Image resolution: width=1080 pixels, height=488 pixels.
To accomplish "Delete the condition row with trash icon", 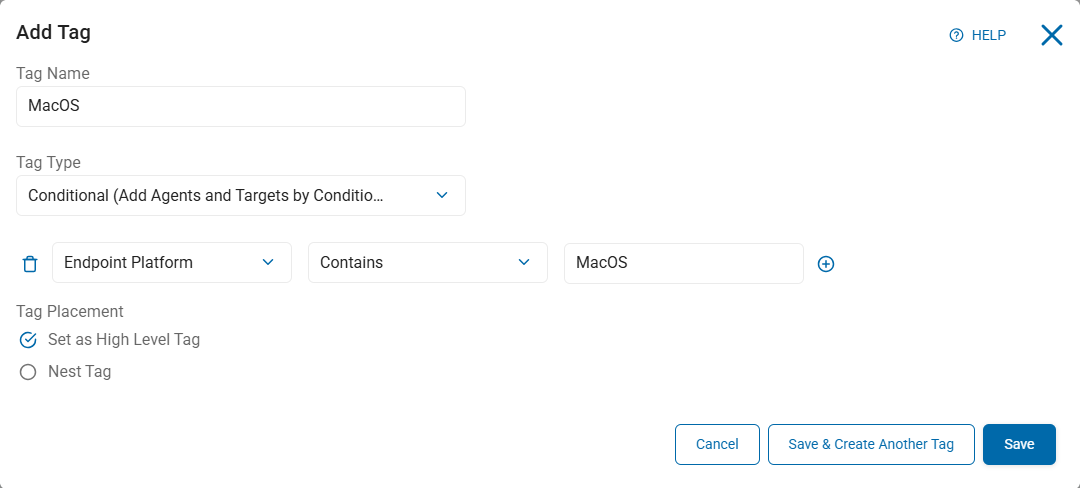I will coord(30,264).
